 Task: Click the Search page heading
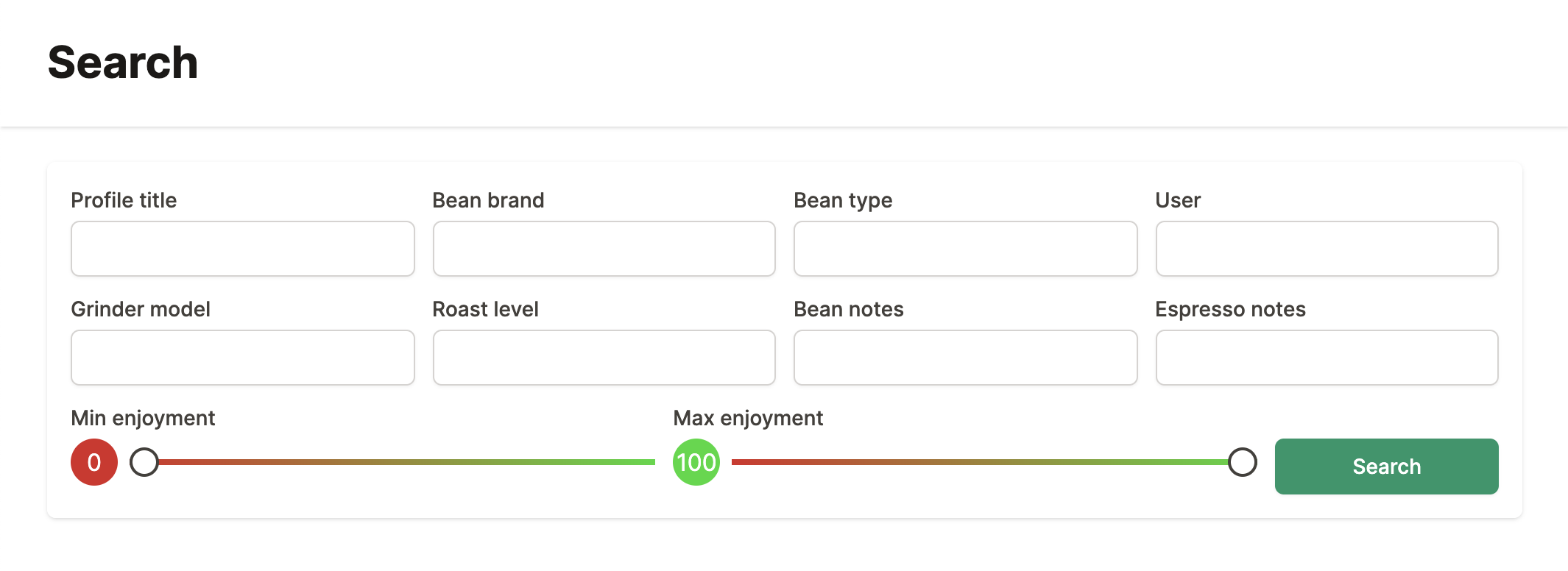tap(123, 63)
